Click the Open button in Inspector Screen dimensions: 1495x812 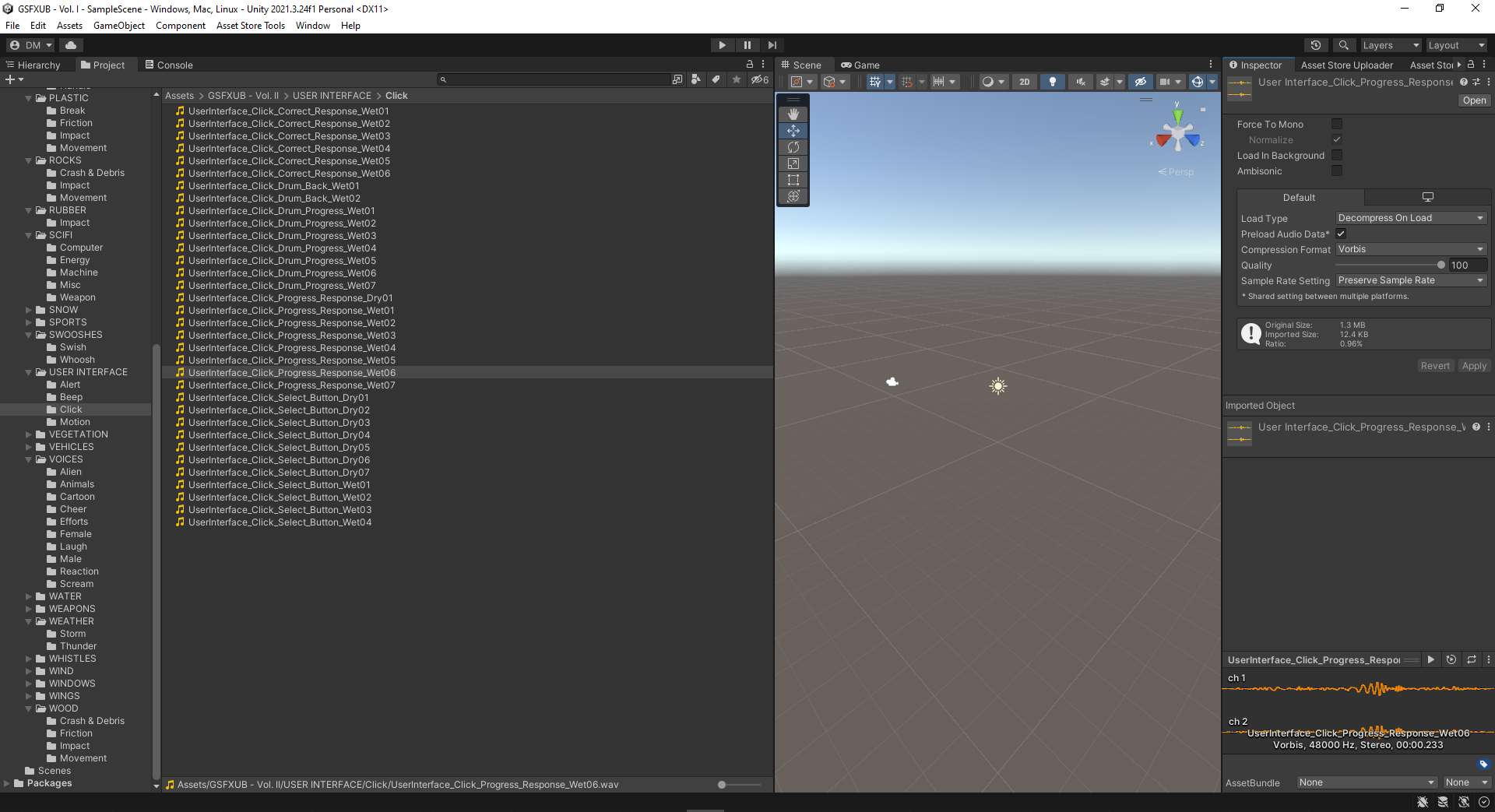(1474, 100)
